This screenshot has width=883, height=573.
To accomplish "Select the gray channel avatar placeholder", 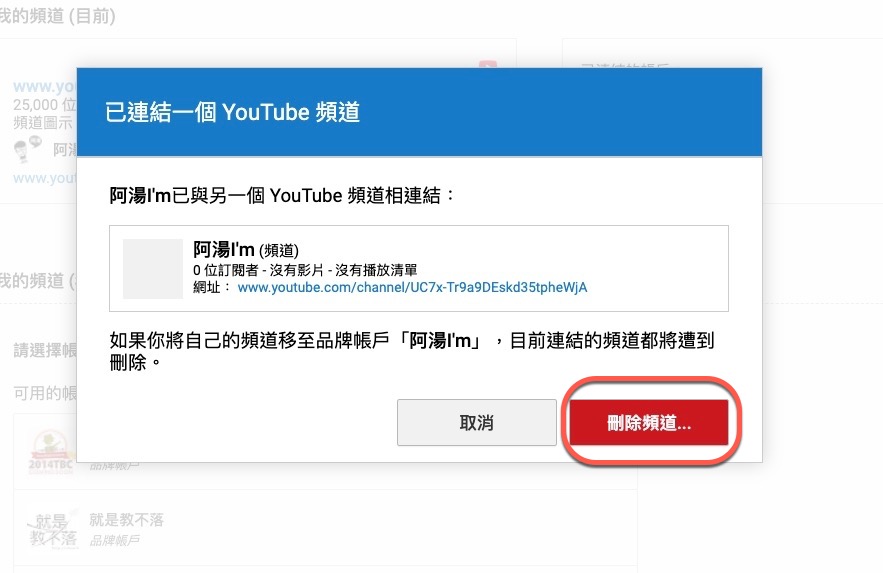I will coord(153,268).
